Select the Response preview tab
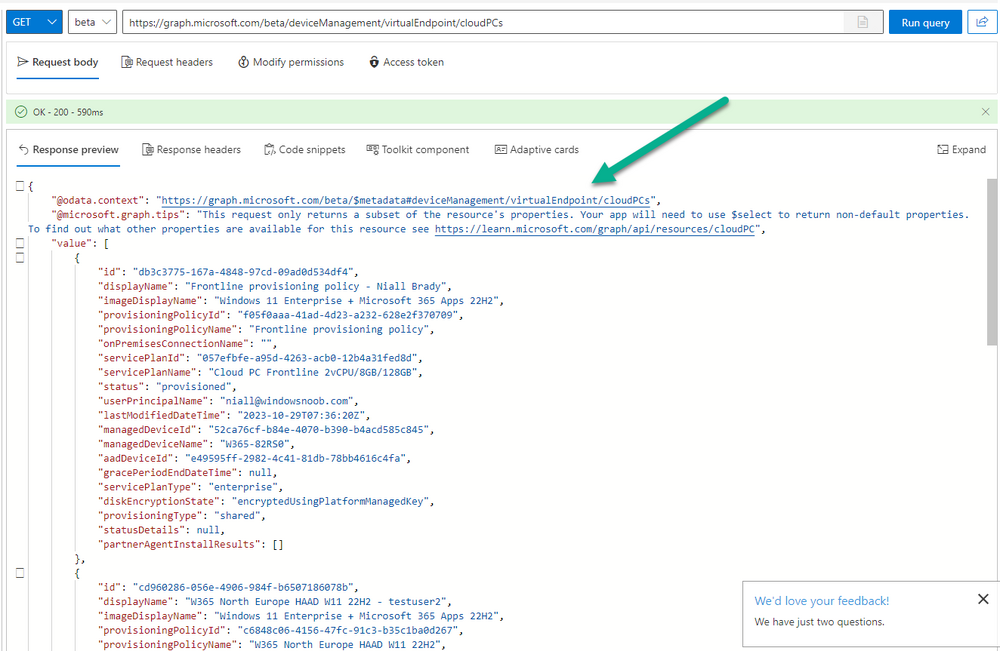This screenshot has height=651, width=1000. (68, 150)
